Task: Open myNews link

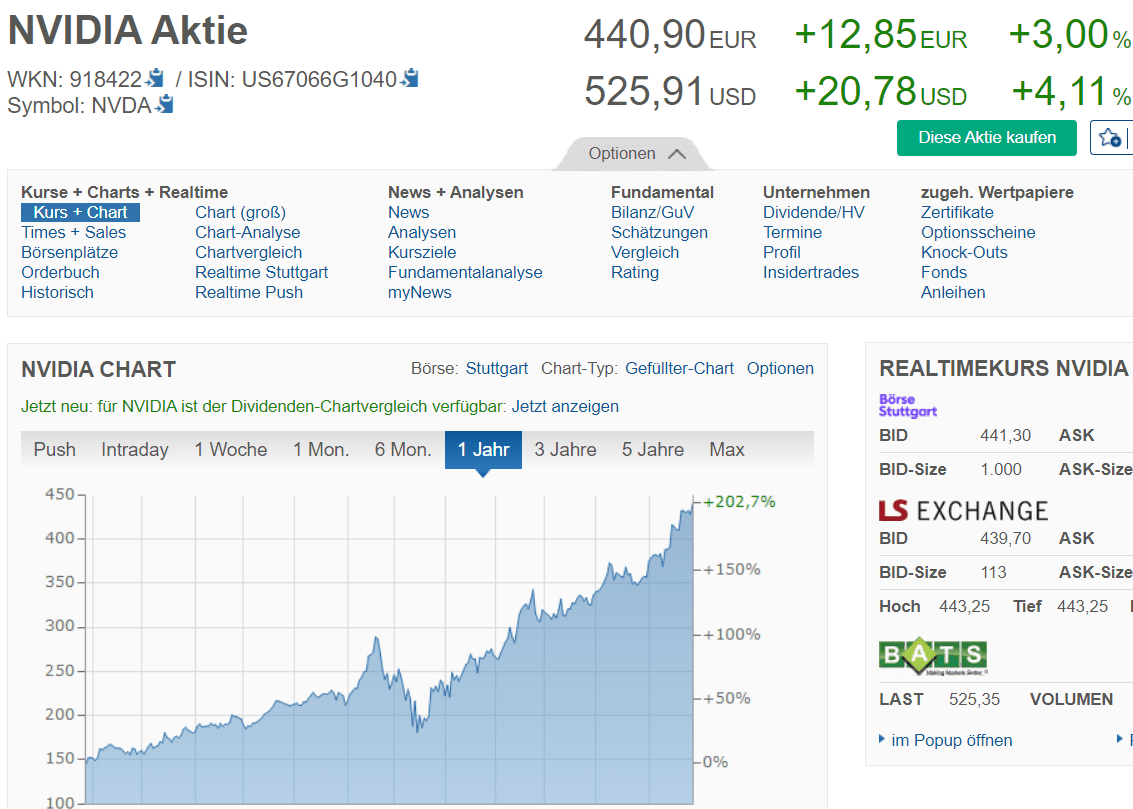Action: 420,293
